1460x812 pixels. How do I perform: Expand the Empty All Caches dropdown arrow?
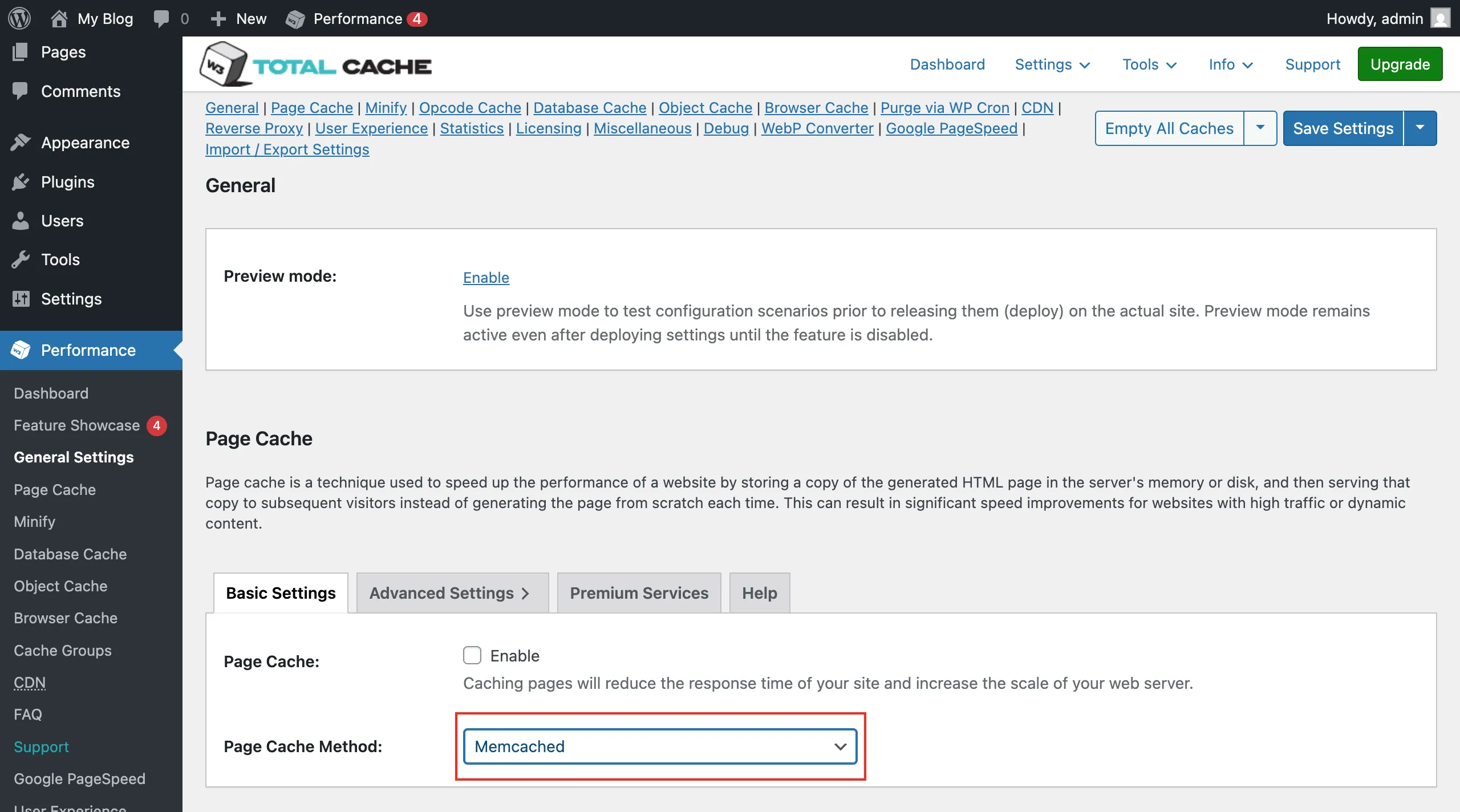pos(1260,128)
